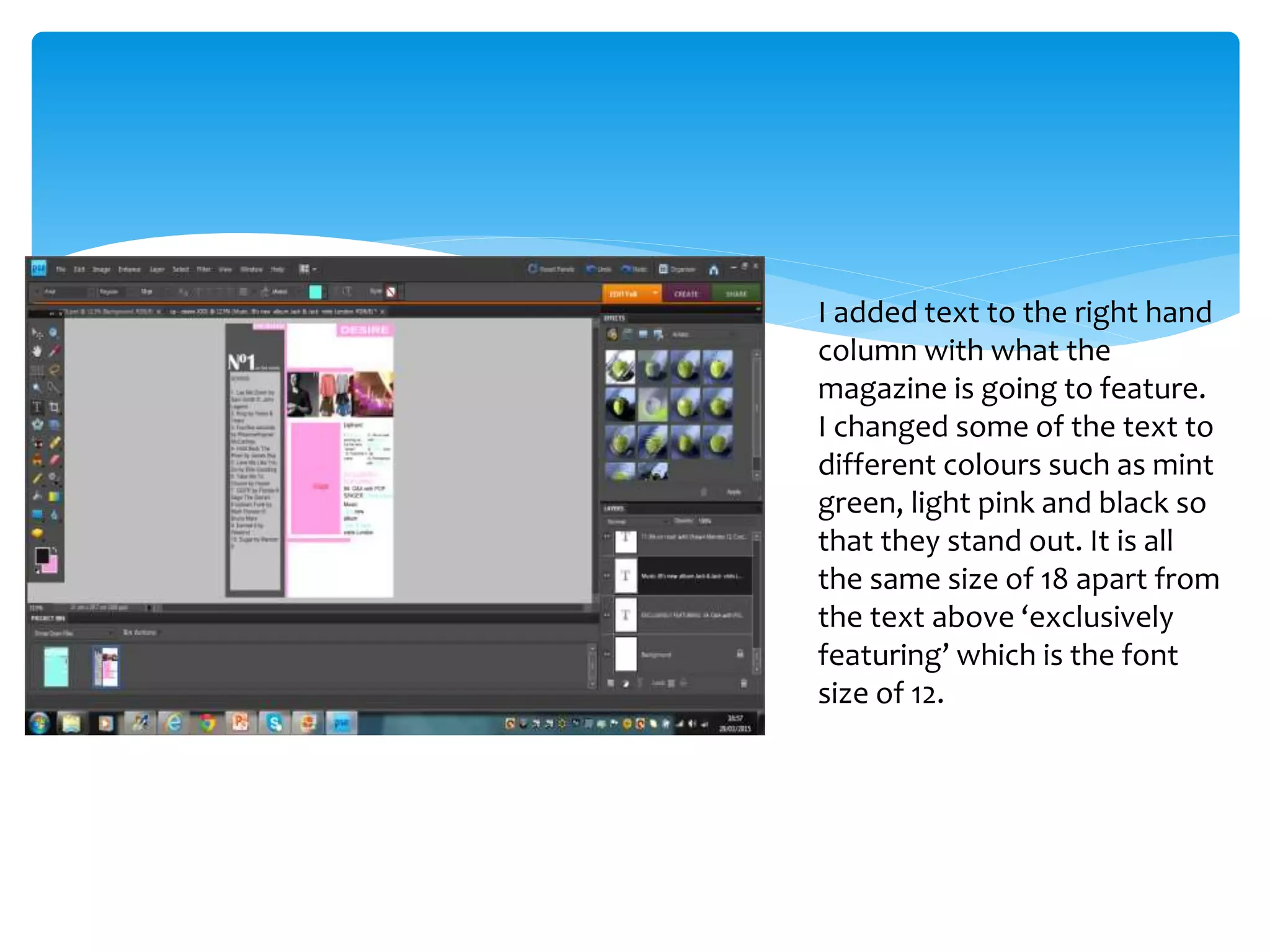The width and height of the screenshot is (1270, 952).
Task: Expand the EDIT Full mode dropdown arrow
Action: [x=655, y=293]
